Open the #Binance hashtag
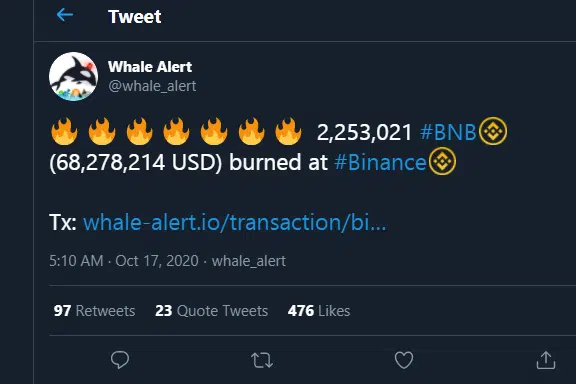576x384 pixels. [x=380, y=162]
